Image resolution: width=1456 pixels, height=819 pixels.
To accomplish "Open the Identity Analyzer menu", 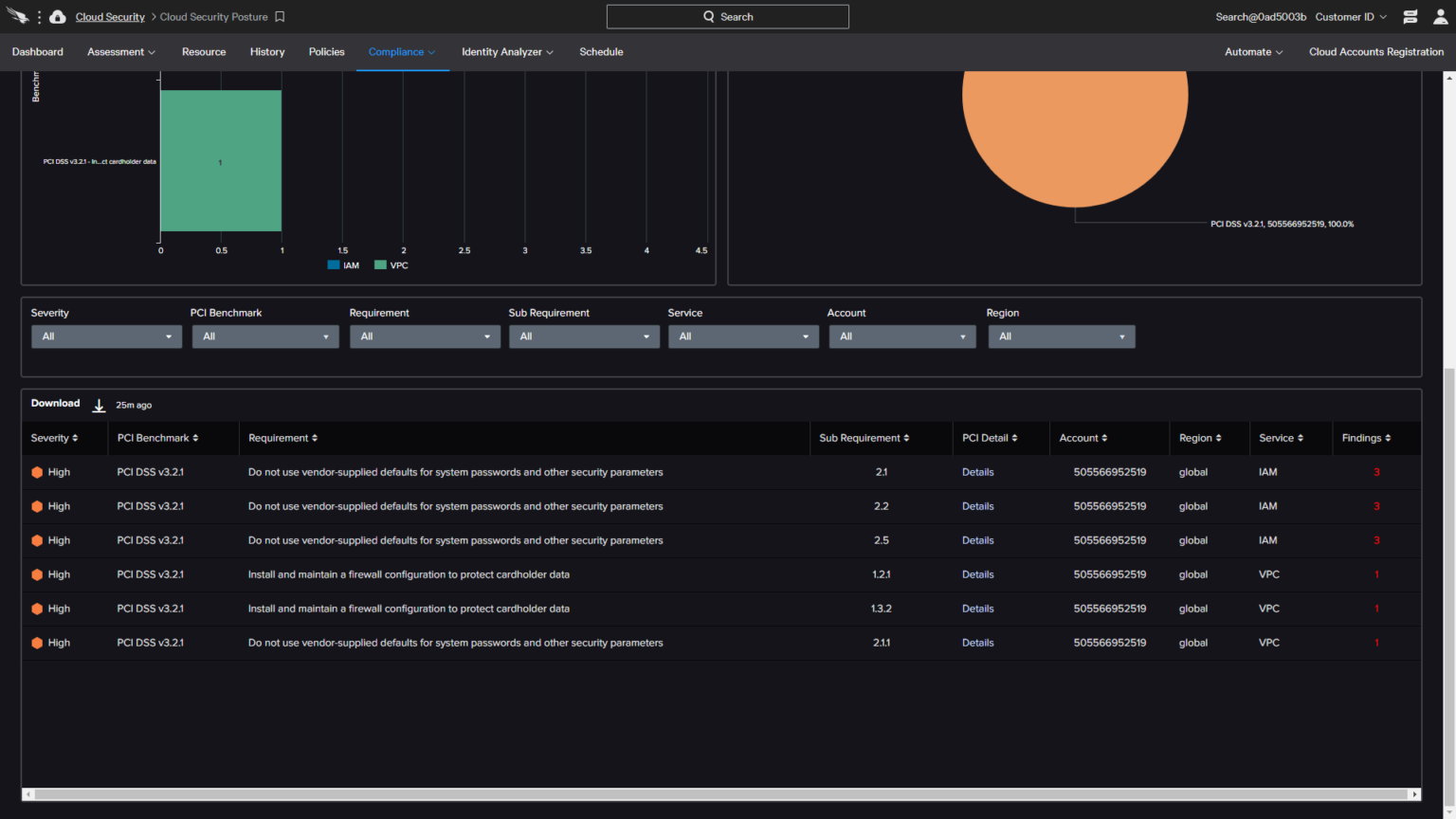I will point(507,52).
